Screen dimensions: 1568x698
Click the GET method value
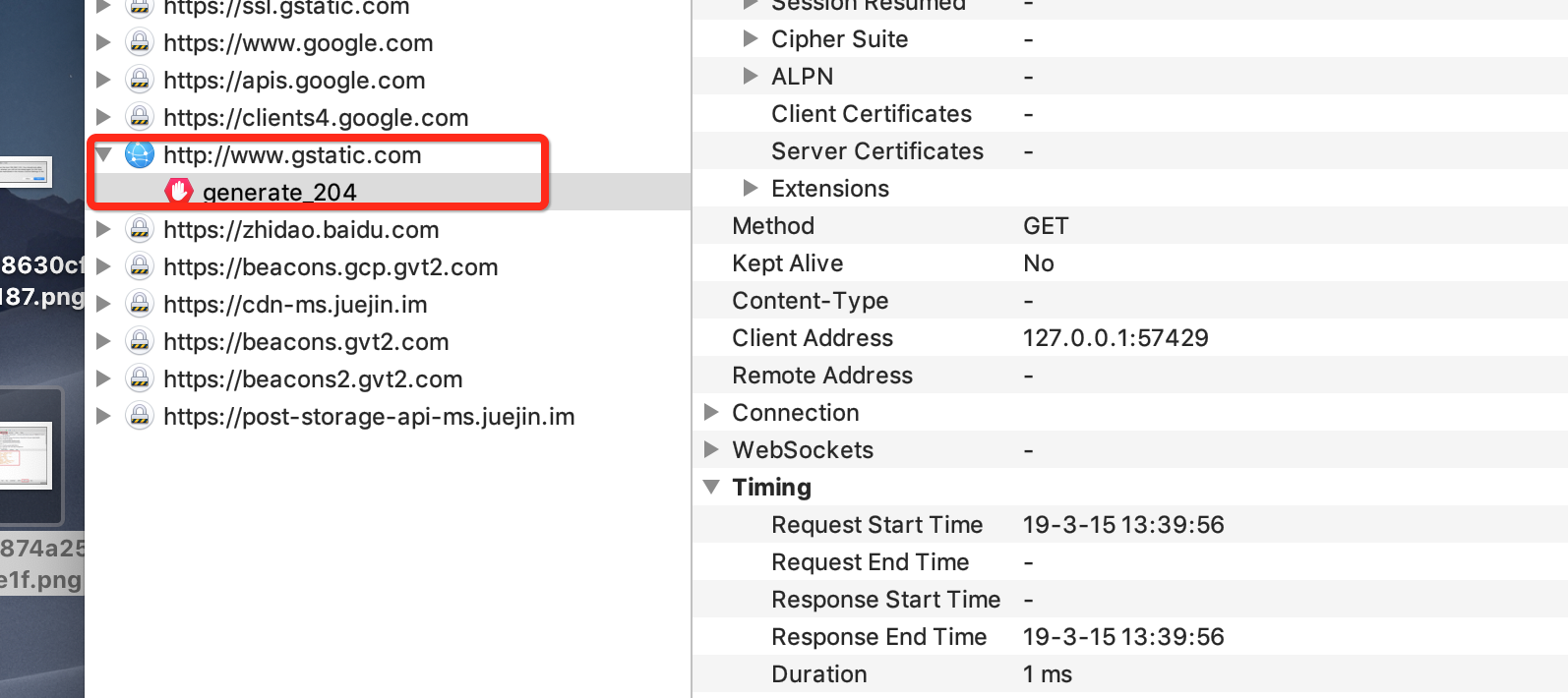tap(1046, 226)
